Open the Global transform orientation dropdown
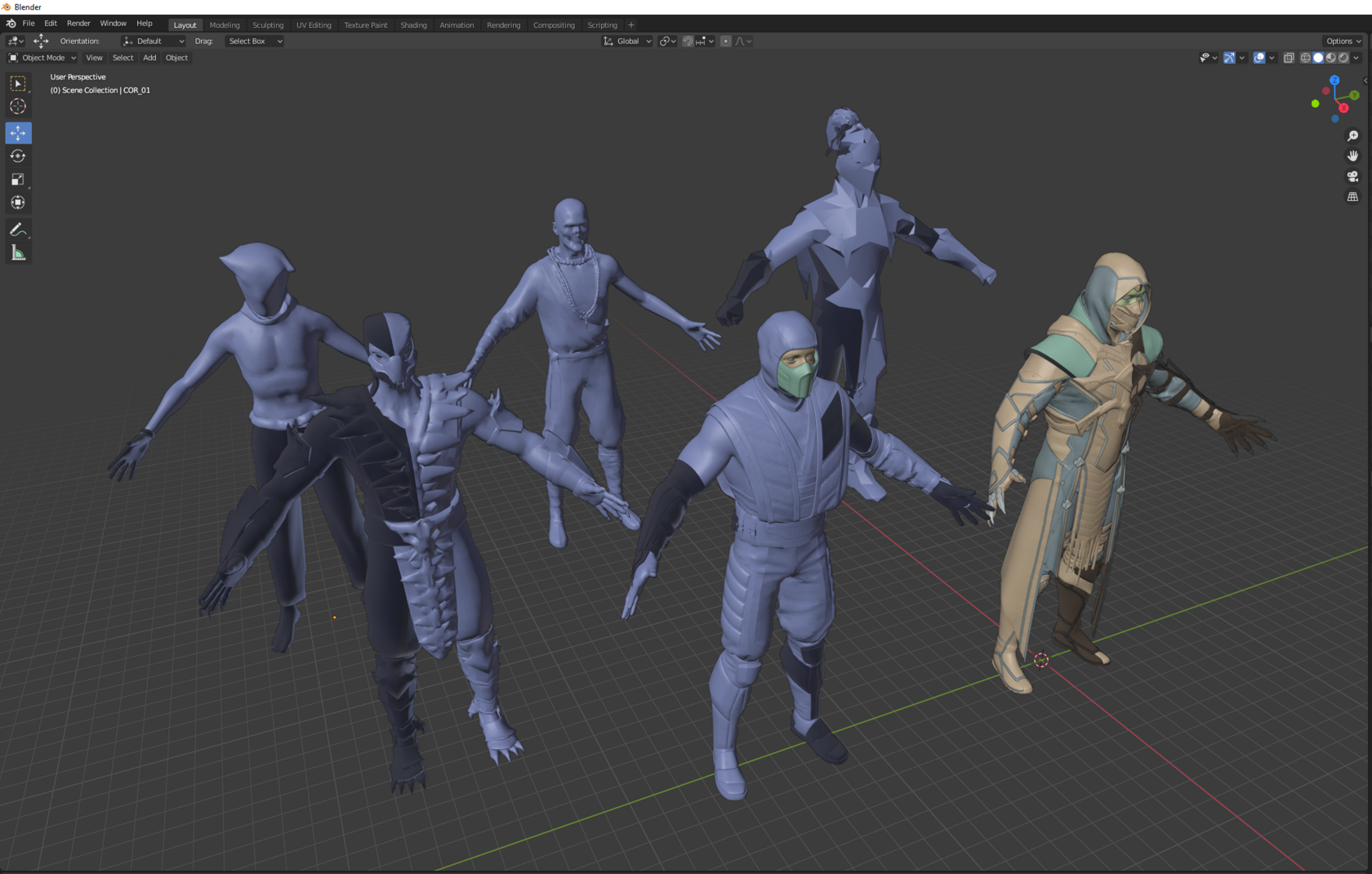This screenshot has height=874, width=1372. [x=626, y=41]
